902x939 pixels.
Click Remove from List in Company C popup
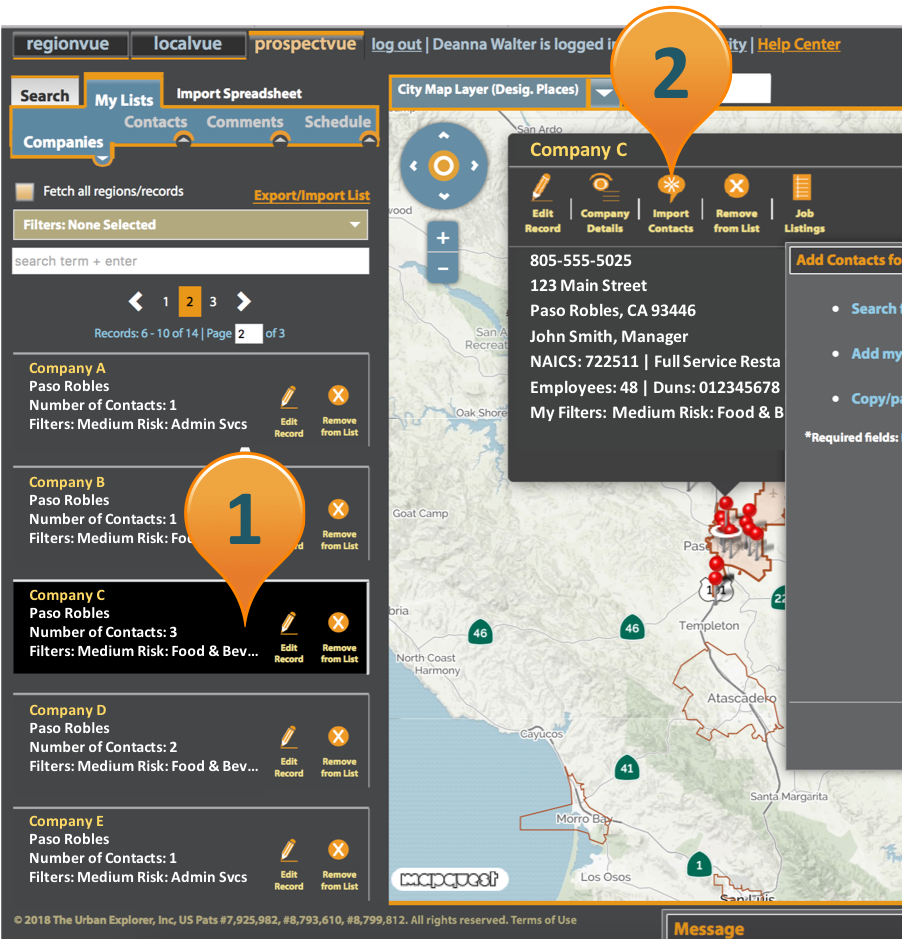tap(736, 204)
